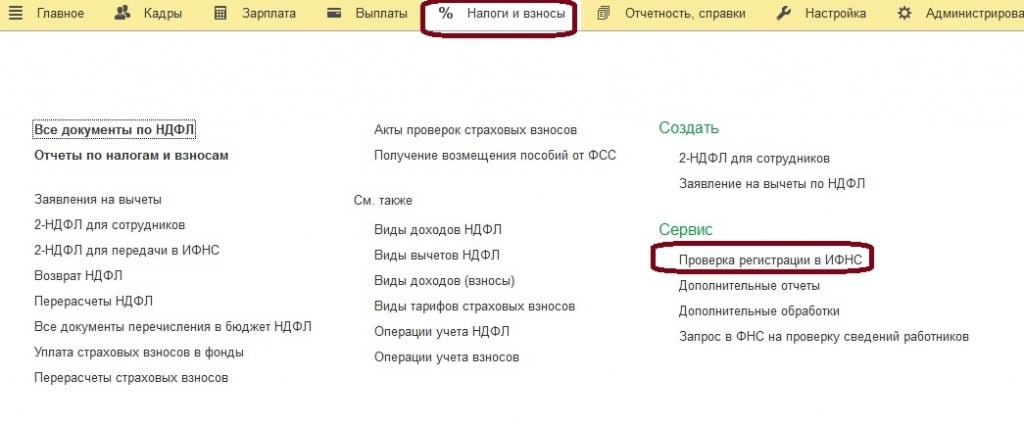This screenshot has width=1024, height=426.
Task: Open Запрос в ФНС на проверку сведений
Action: point(823,337)
